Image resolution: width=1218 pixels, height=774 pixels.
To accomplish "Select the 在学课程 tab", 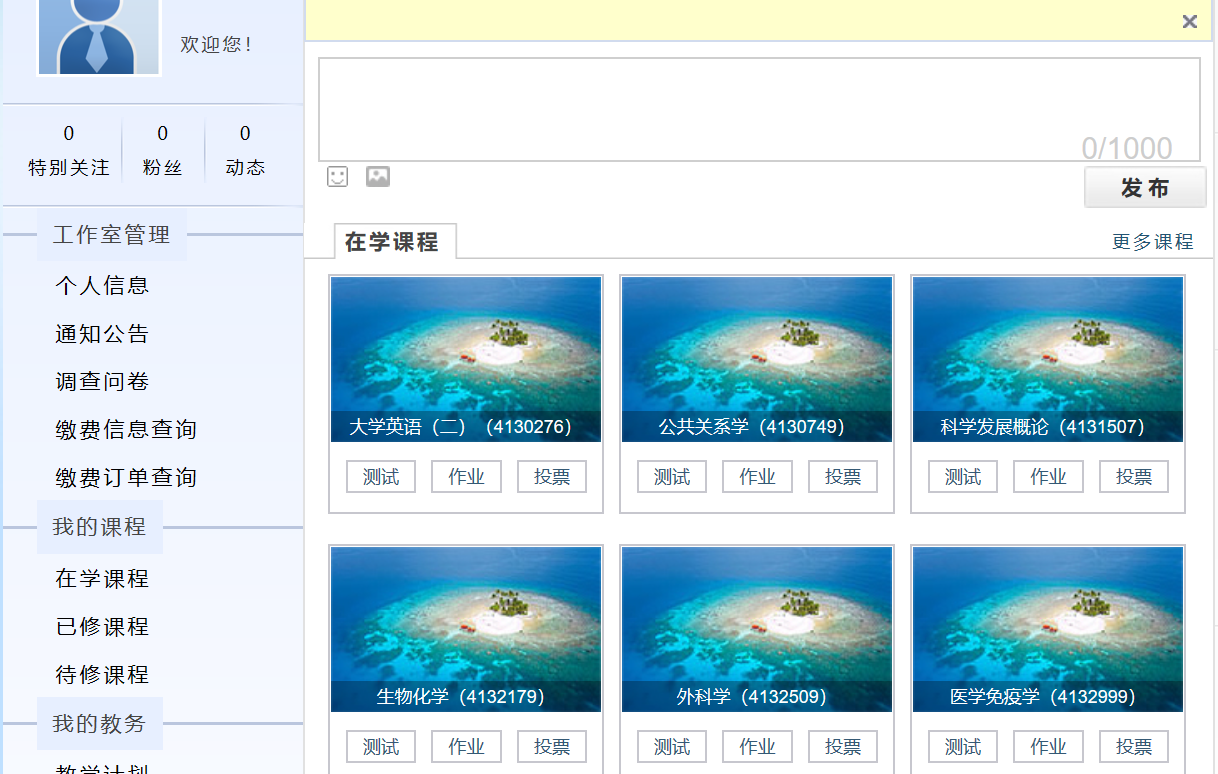I will pos(392,242).
